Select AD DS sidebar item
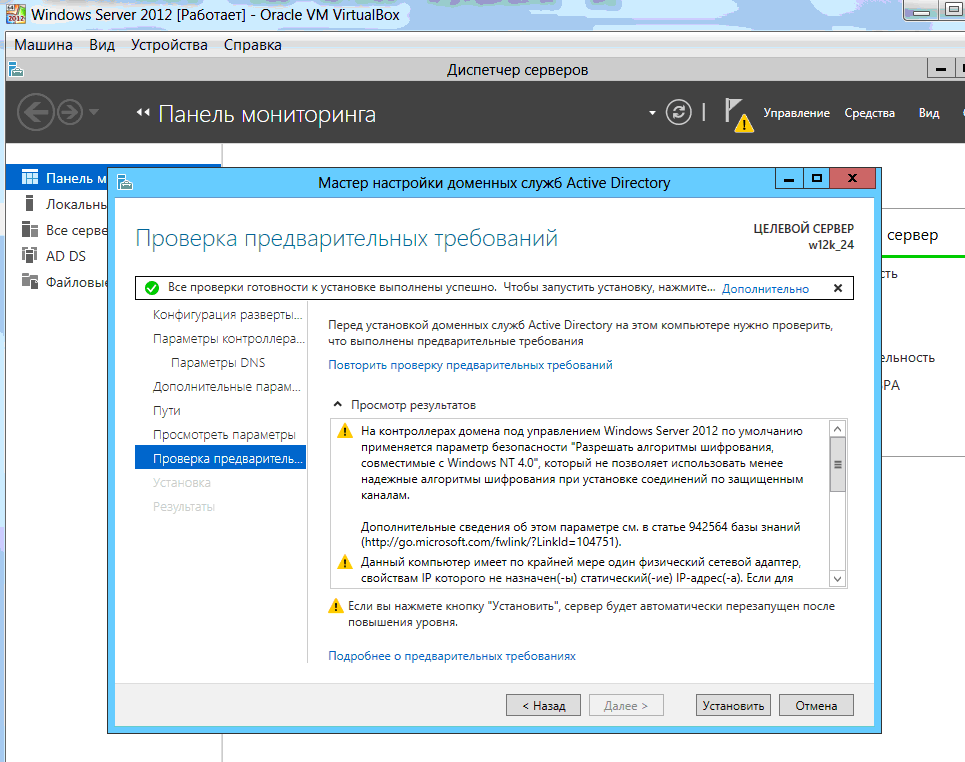This screenshot has width=965, height=762. pyautogui.click(x=57, y=255)
